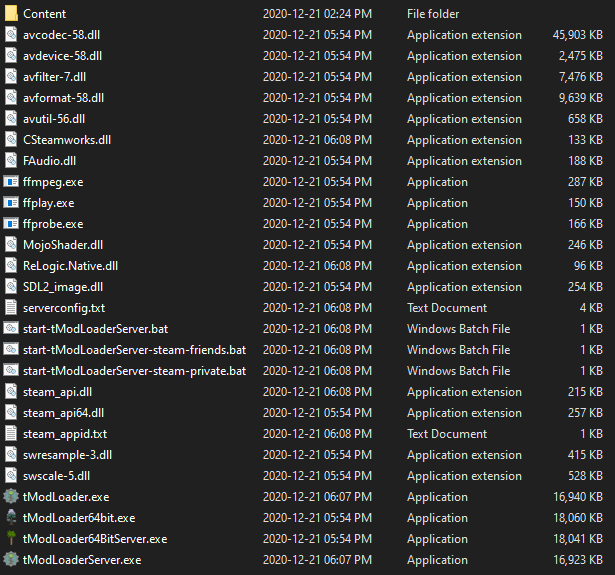Viewport: 615px width, 575px height.
Task: Select the MojoShader.dll file name
Action: [x=63, y=245]
